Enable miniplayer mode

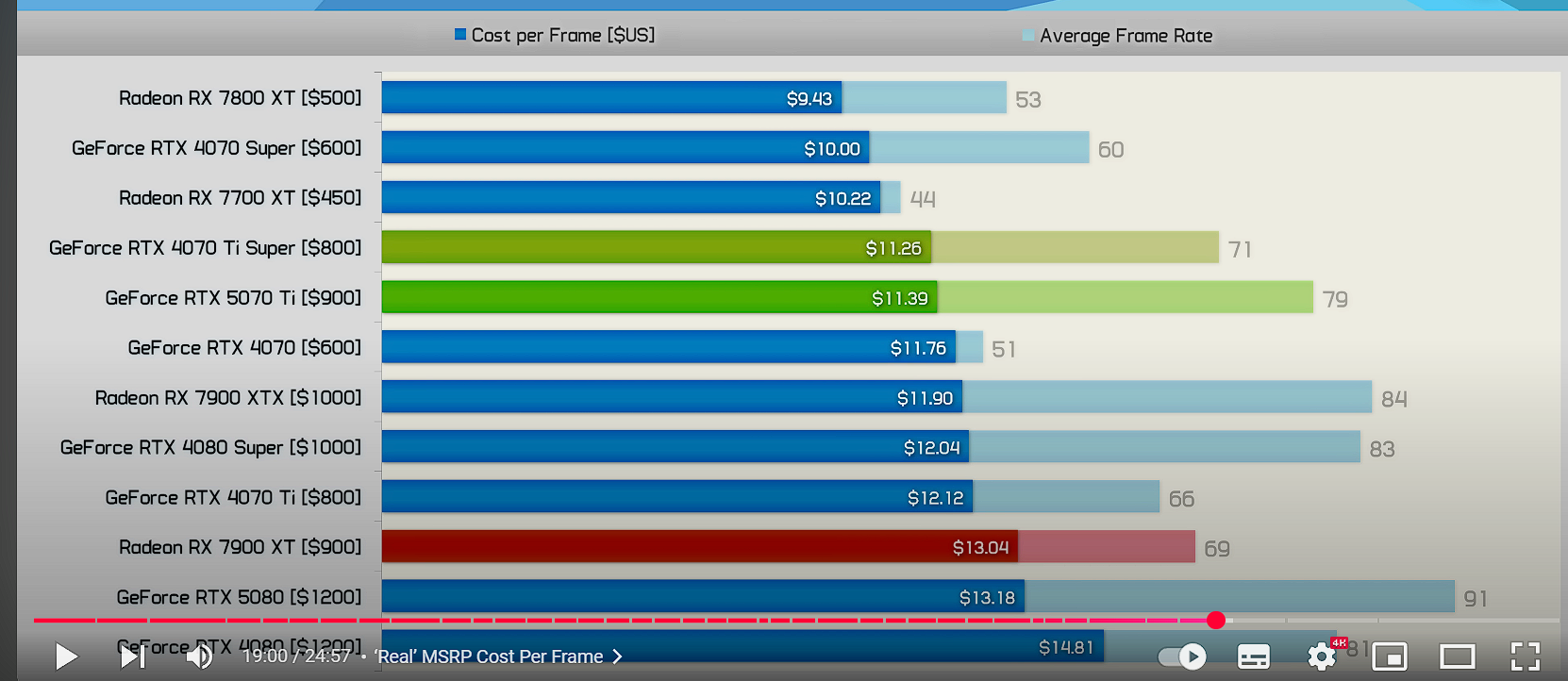(x=1390, y=656)
